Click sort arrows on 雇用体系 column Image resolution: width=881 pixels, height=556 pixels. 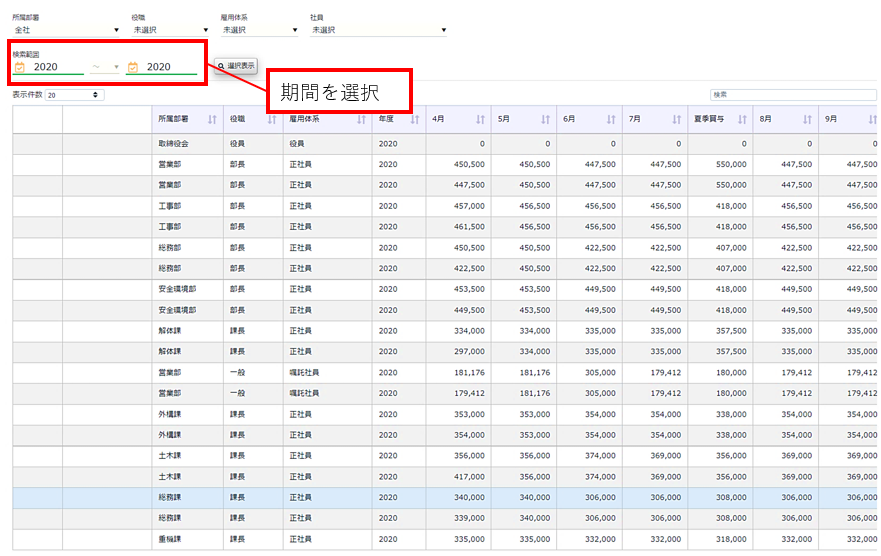click(x=361, y=119)
